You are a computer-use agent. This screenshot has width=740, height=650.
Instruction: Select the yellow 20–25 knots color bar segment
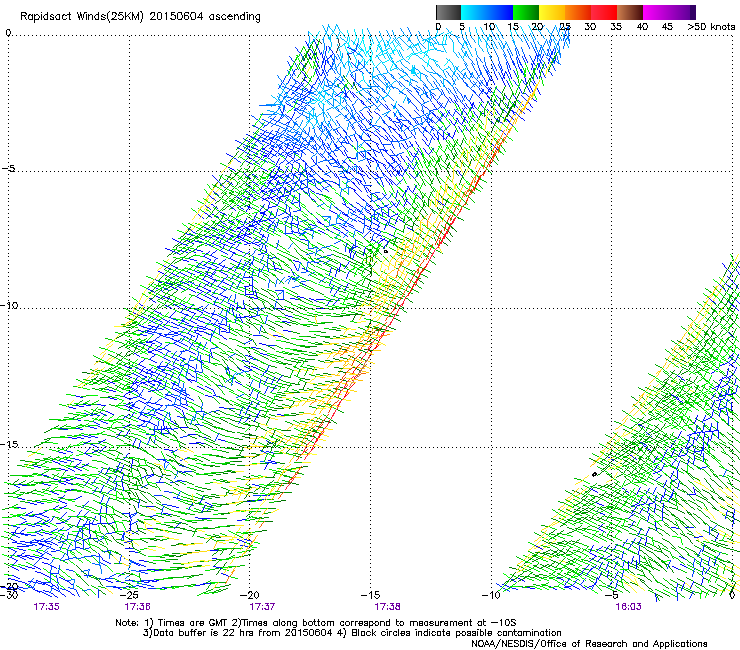(552, 12)
